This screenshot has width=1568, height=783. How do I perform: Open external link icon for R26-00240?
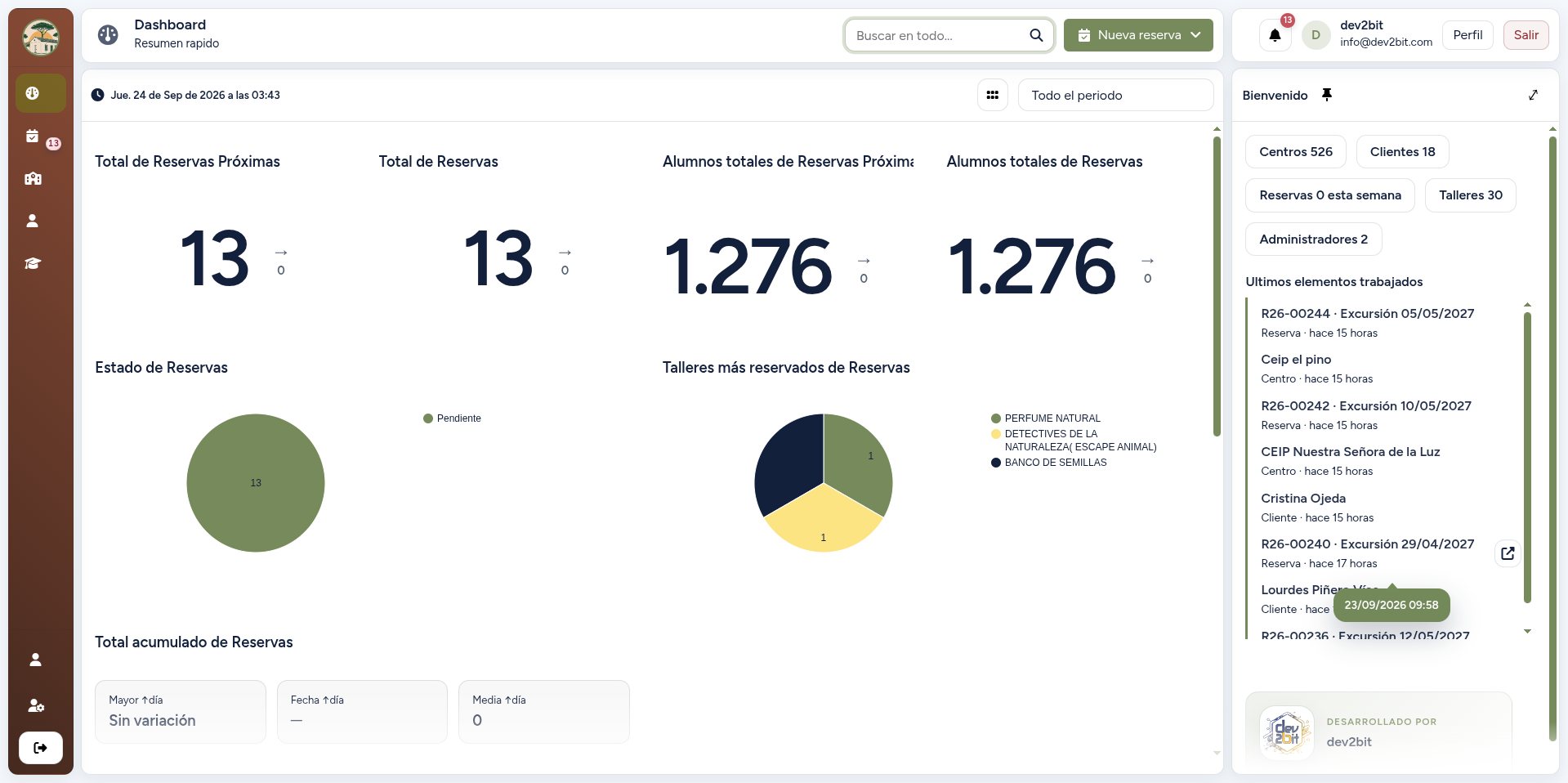click(1508, 553)
